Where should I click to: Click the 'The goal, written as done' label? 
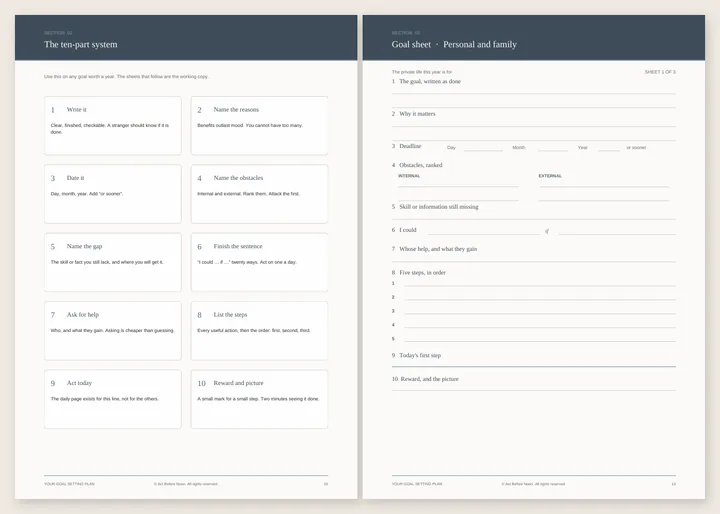[430, 81]
